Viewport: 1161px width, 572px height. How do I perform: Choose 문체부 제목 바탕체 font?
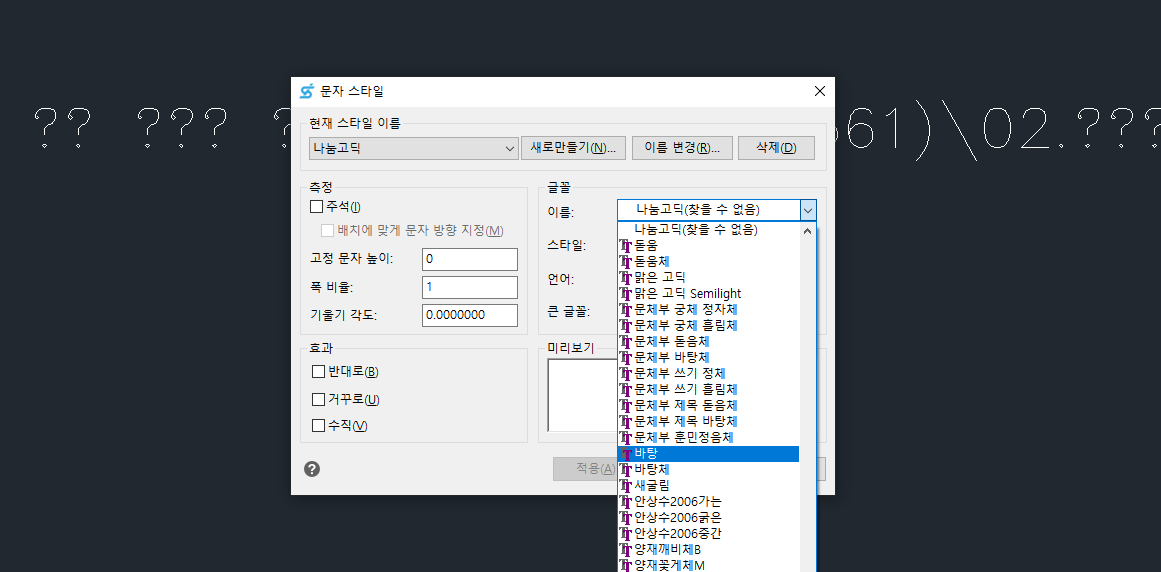709,421
